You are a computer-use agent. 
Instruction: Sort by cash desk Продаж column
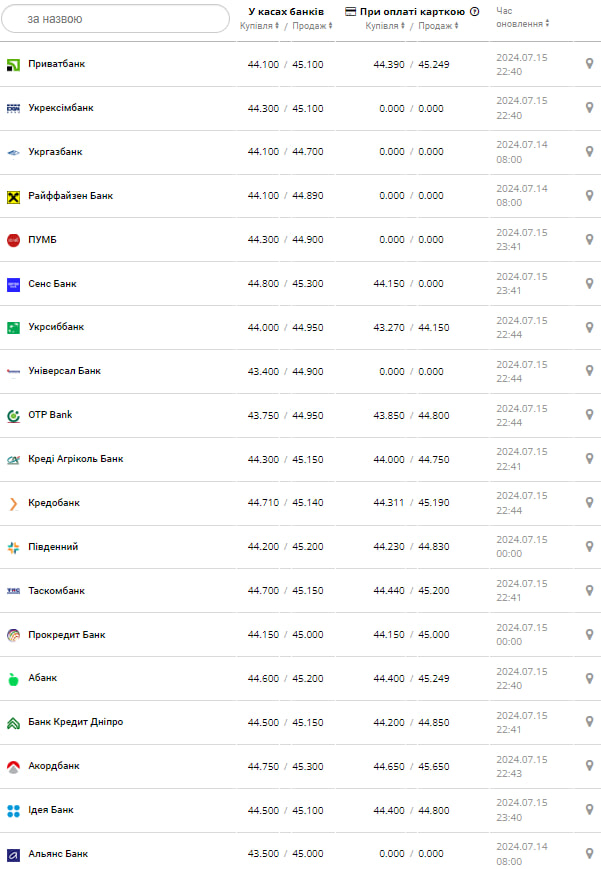pyautogui.click(x=311, y=26)
